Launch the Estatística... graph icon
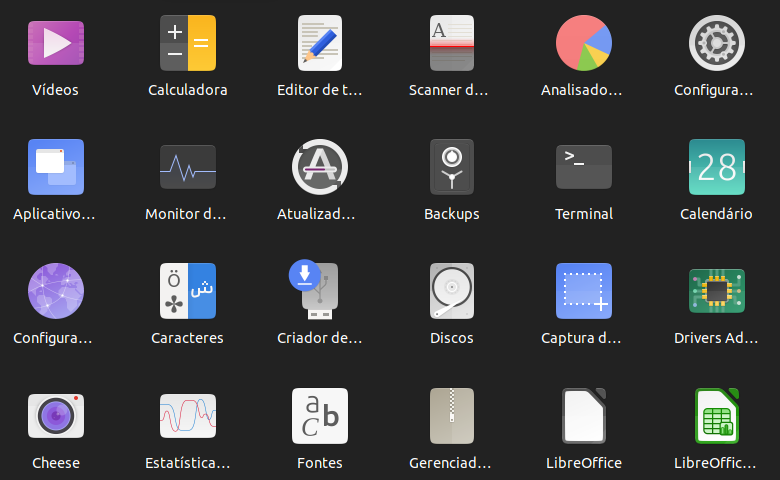 pyautogui.click(x=188, y=416)
